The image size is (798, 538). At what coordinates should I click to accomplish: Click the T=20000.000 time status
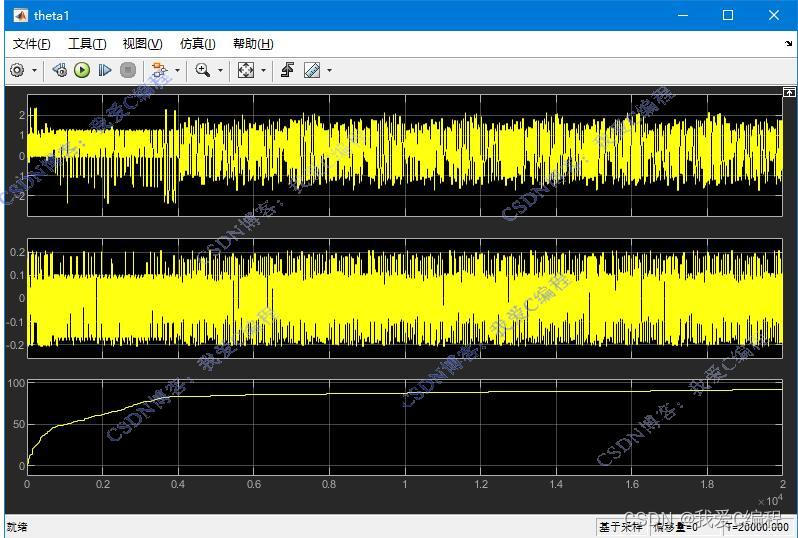(758, 527)
